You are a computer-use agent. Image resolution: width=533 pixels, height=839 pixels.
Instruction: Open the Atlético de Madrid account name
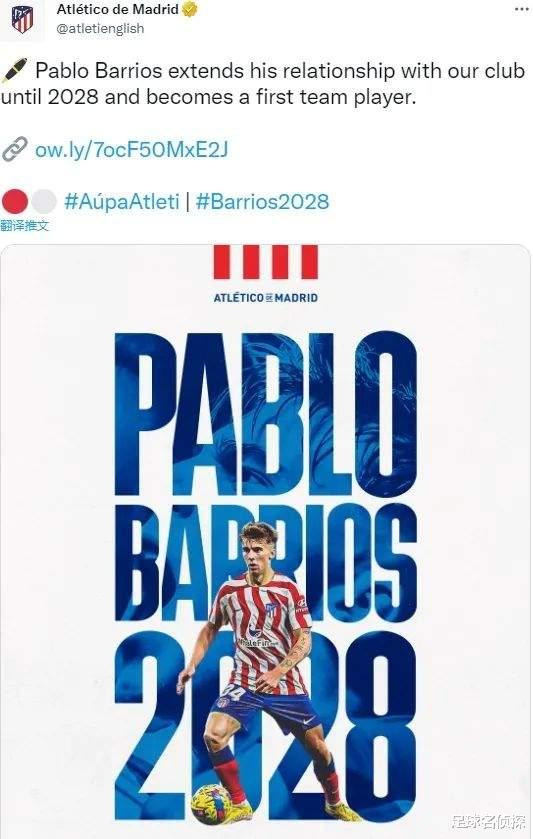pyautogui.click(x=118, y=9)
